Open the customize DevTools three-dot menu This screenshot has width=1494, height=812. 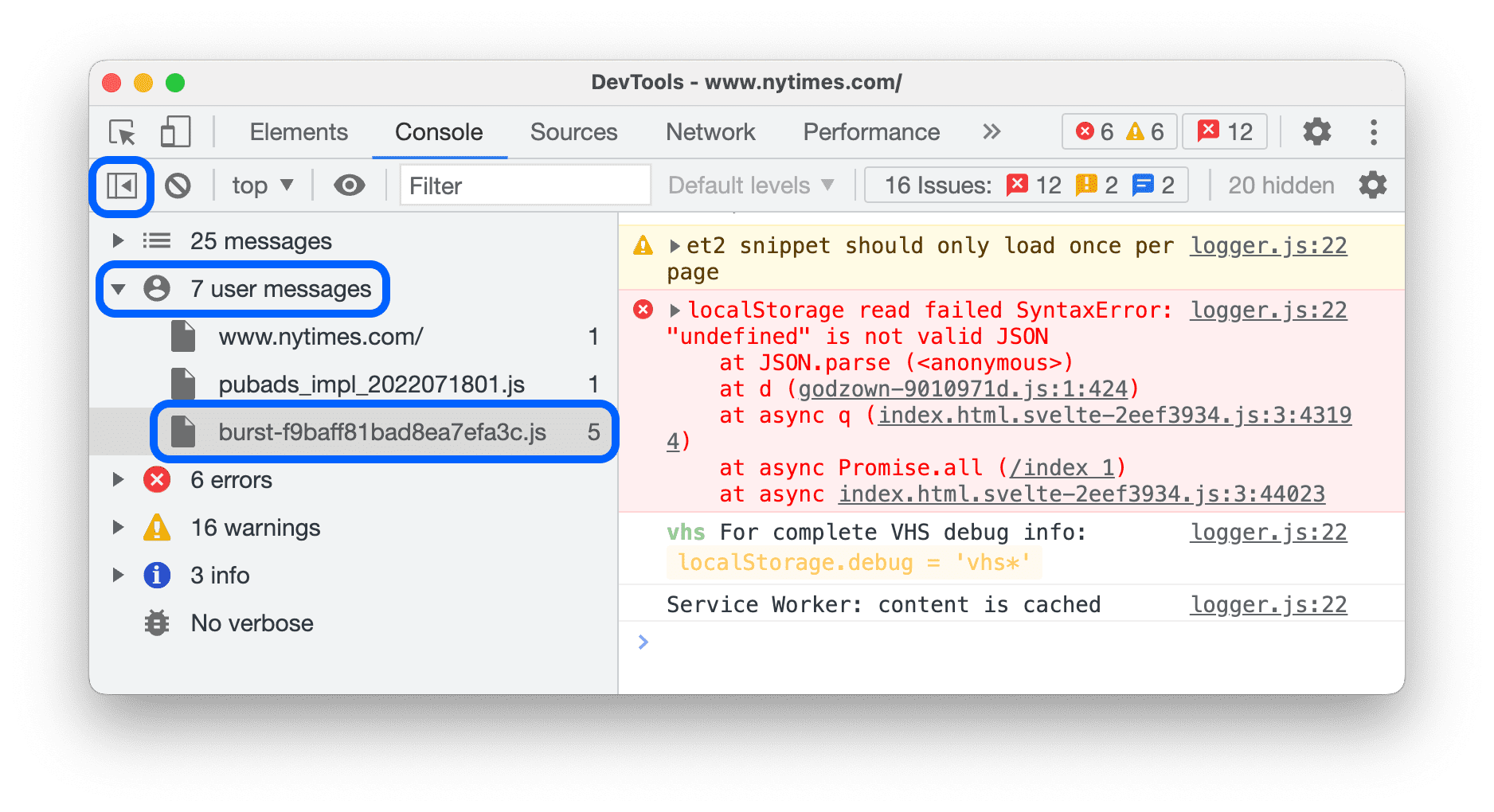click(1373, 131)
